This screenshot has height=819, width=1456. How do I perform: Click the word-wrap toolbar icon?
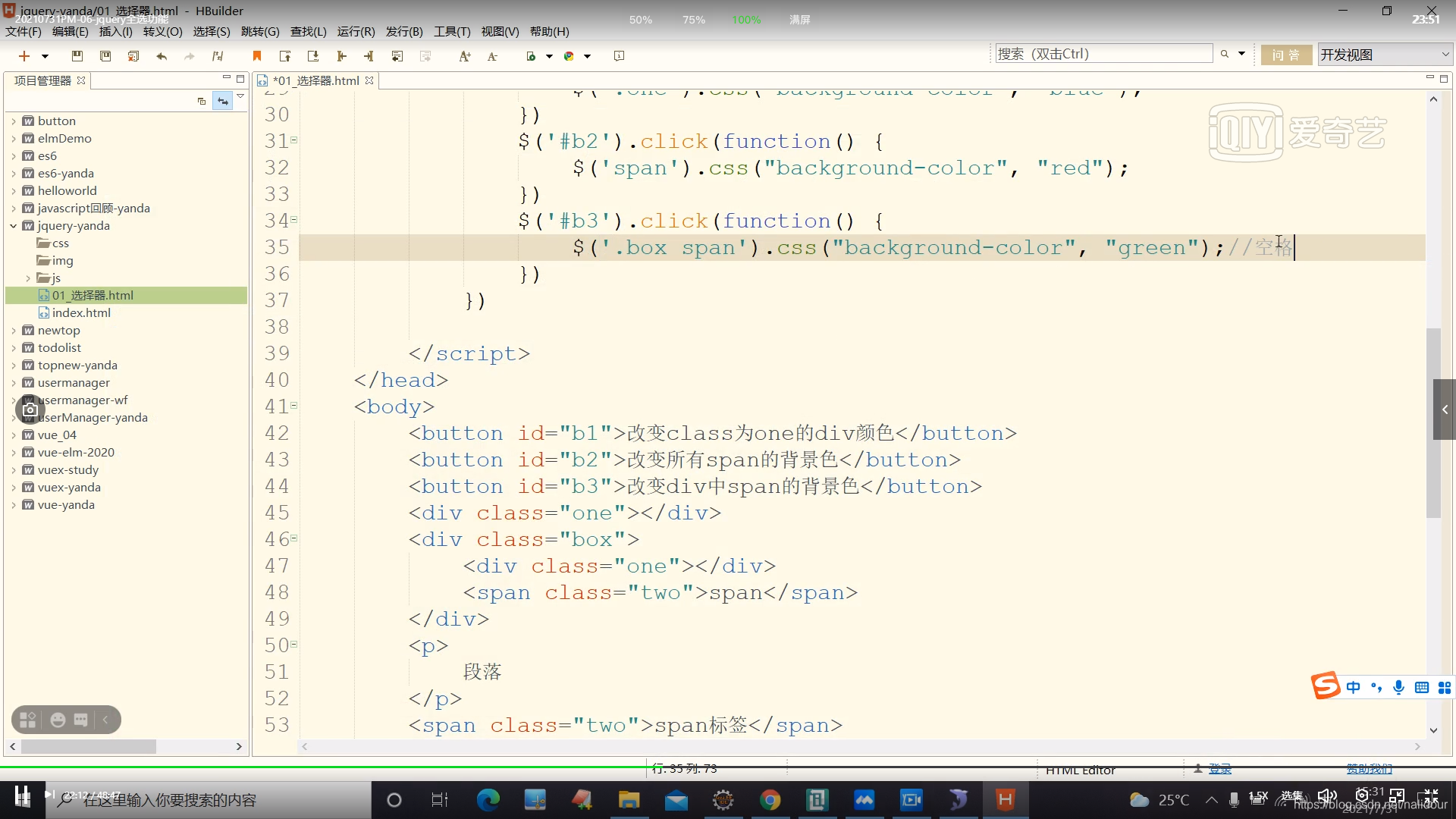click(x=397, y=56)
